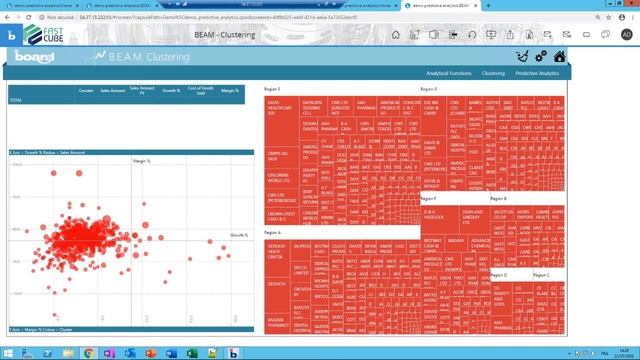Click the Y Axis Margin % Colour bar

(x=131, y=329)
